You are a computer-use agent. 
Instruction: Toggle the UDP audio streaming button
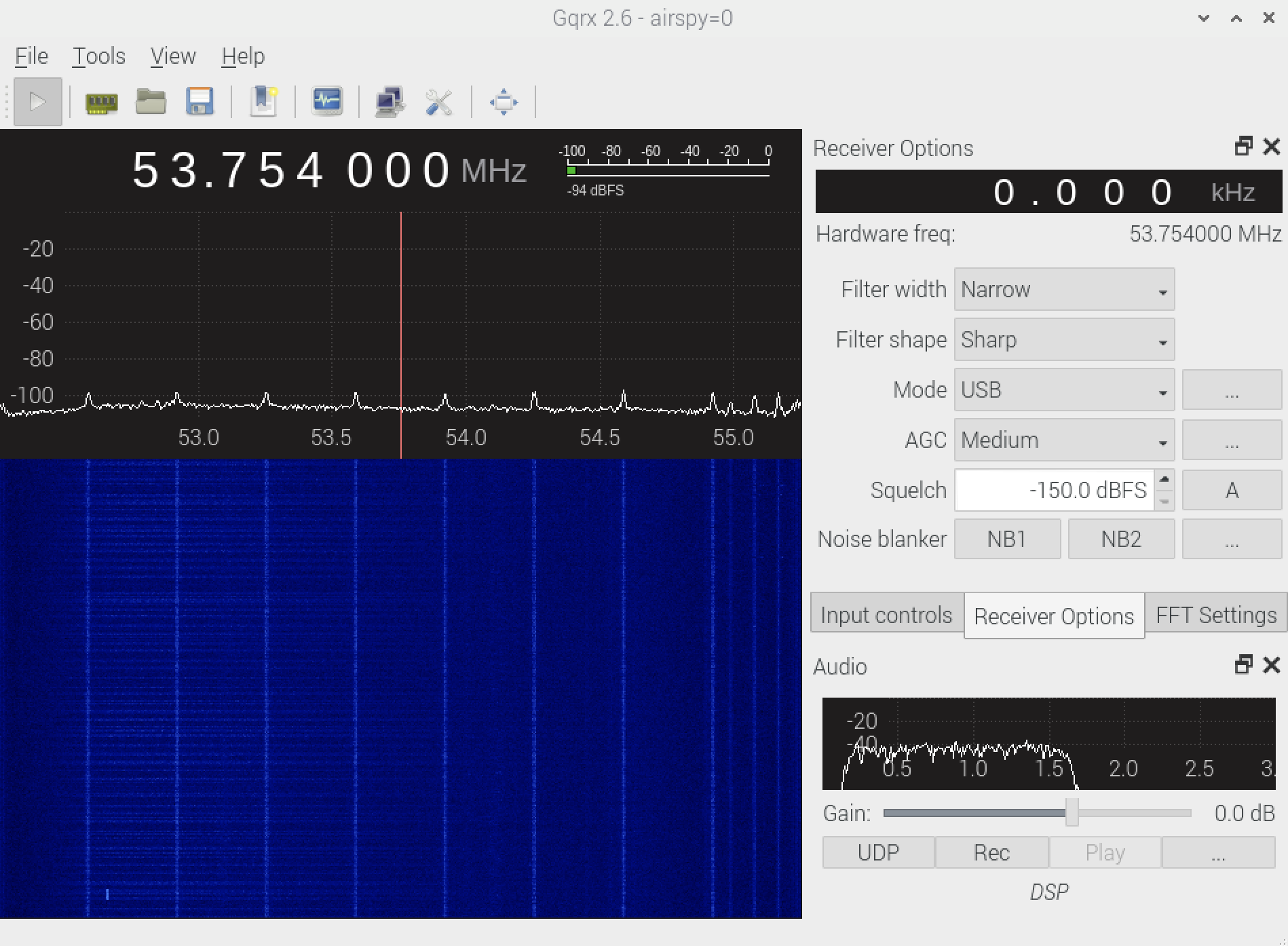[878, 852]
